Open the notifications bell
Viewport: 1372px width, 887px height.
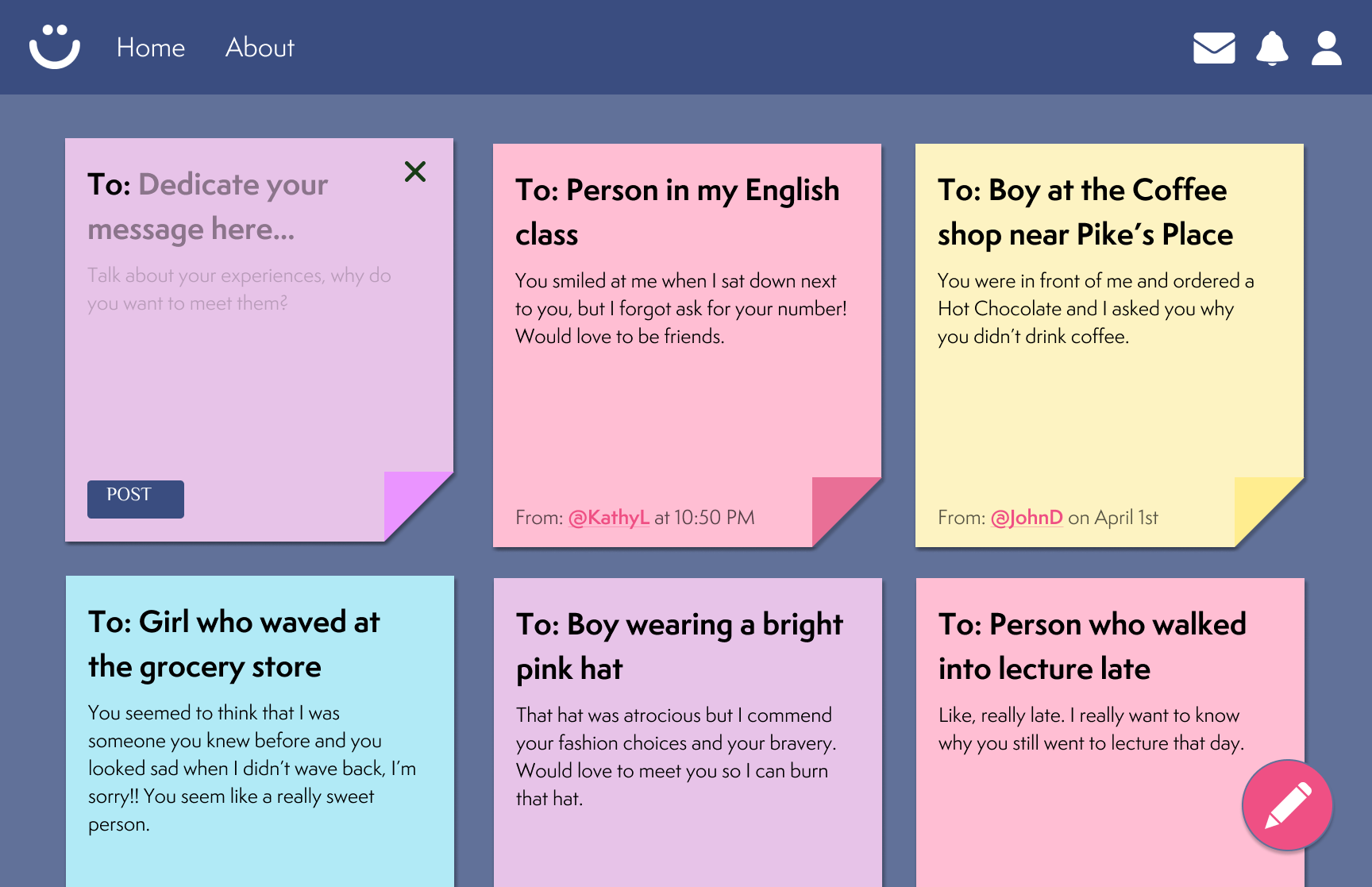point(1272,48)
